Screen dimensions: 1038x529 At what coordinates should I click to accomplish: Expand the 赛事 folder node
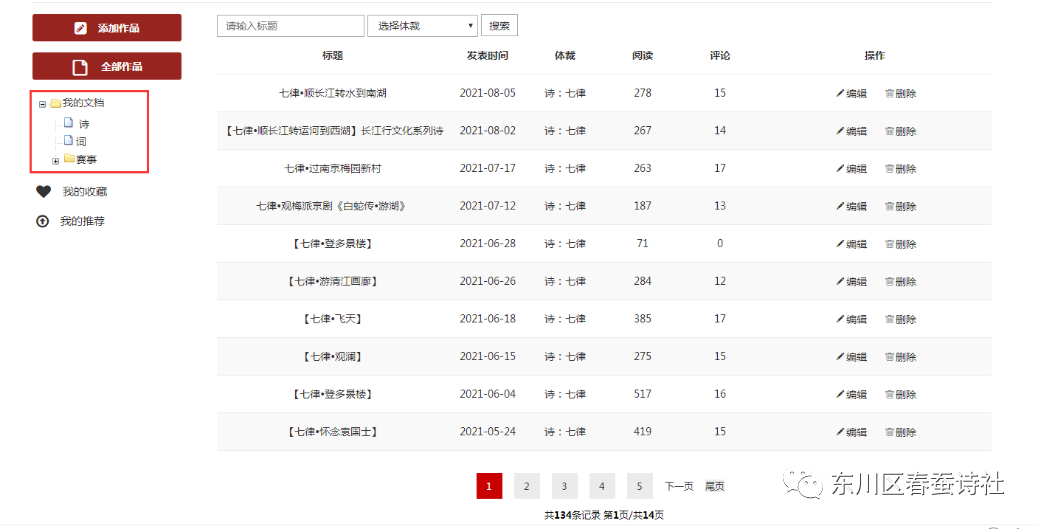pos(56,161)
